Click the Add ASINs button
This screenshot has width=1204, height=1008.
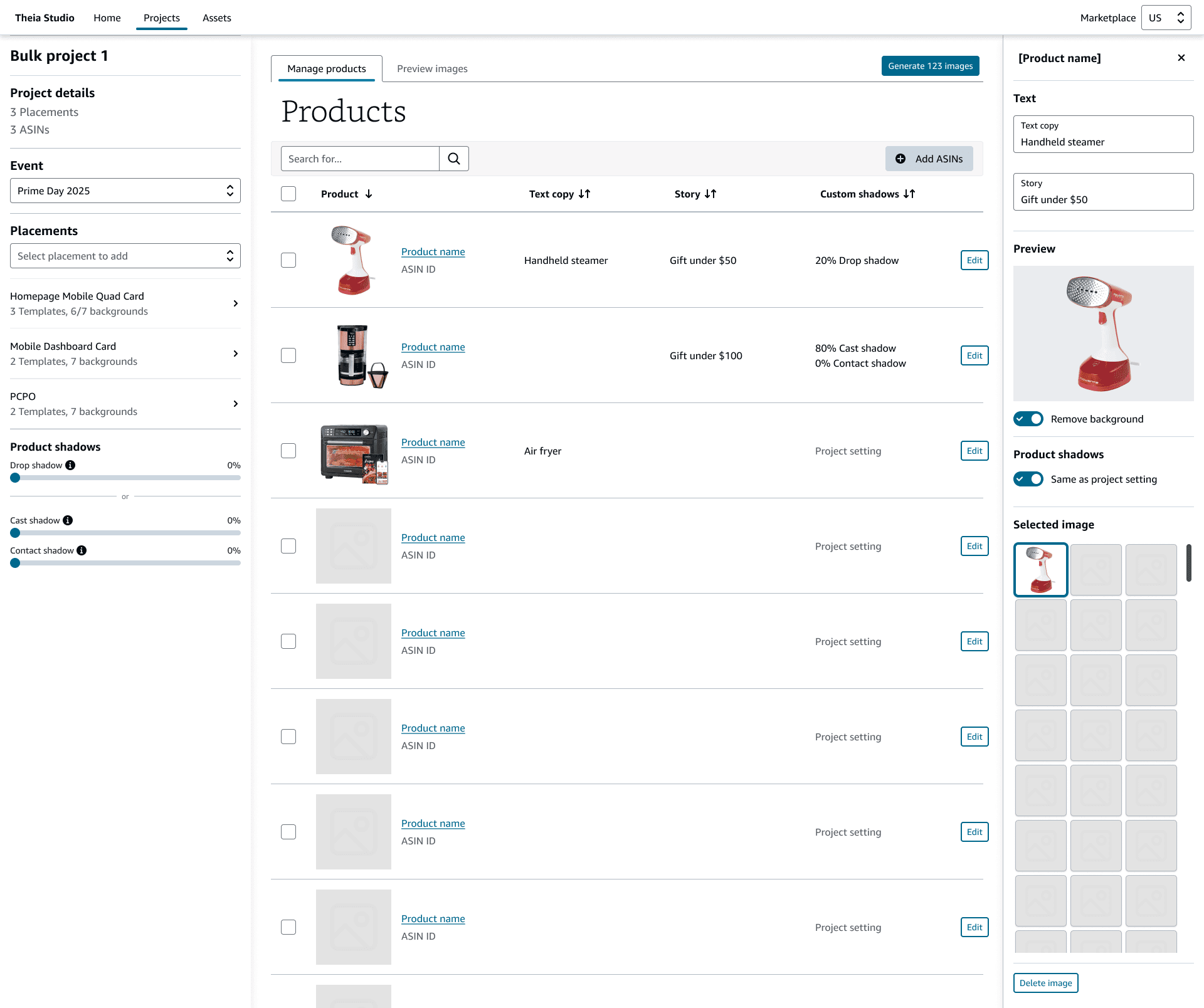click(x=929, y=159)
